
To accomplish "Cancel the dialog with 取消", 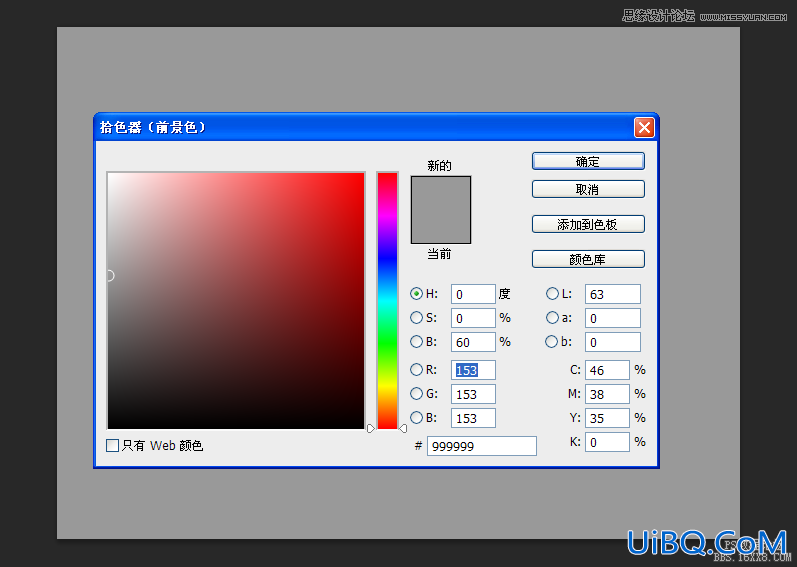I will 588,189.
